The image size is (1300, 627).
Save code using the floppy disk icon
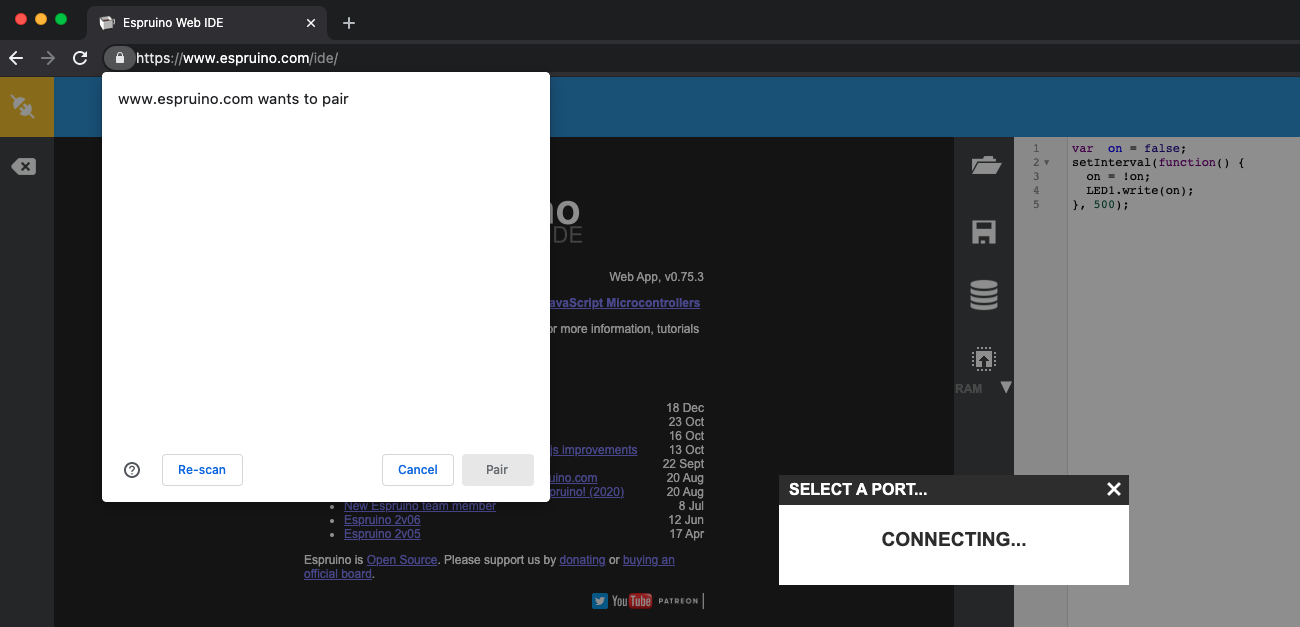[984, 233]
